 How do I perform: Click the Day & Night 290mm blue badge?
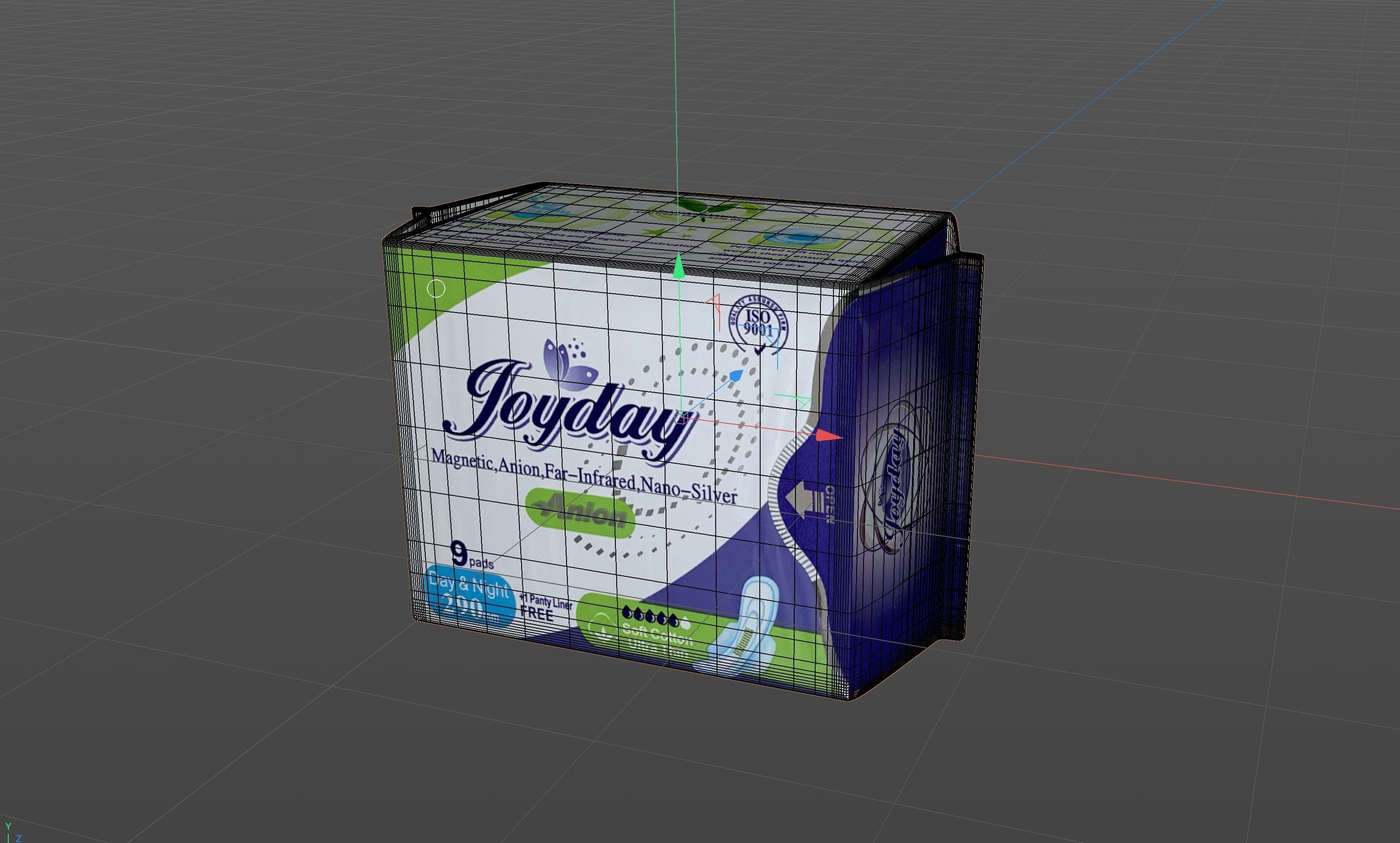point(469,596)
